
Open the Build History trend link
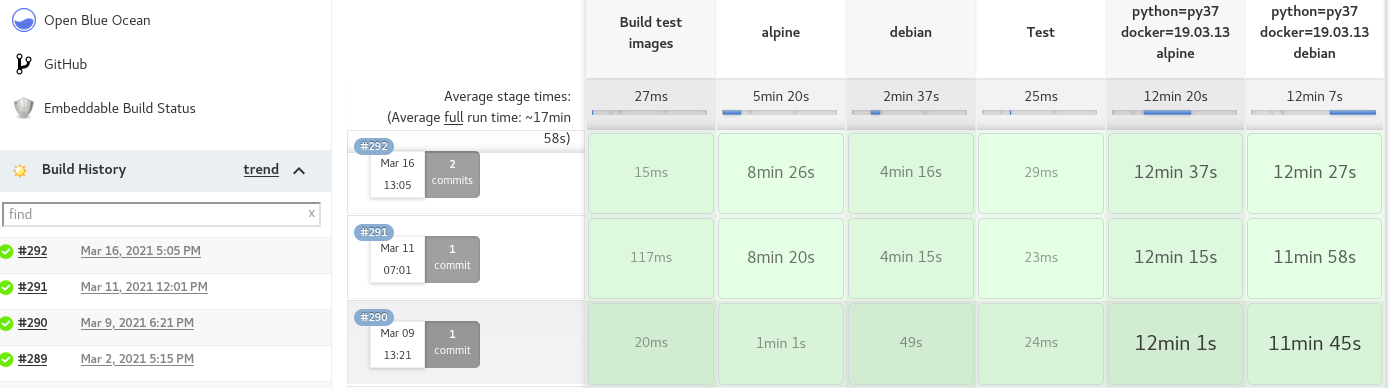261,170
